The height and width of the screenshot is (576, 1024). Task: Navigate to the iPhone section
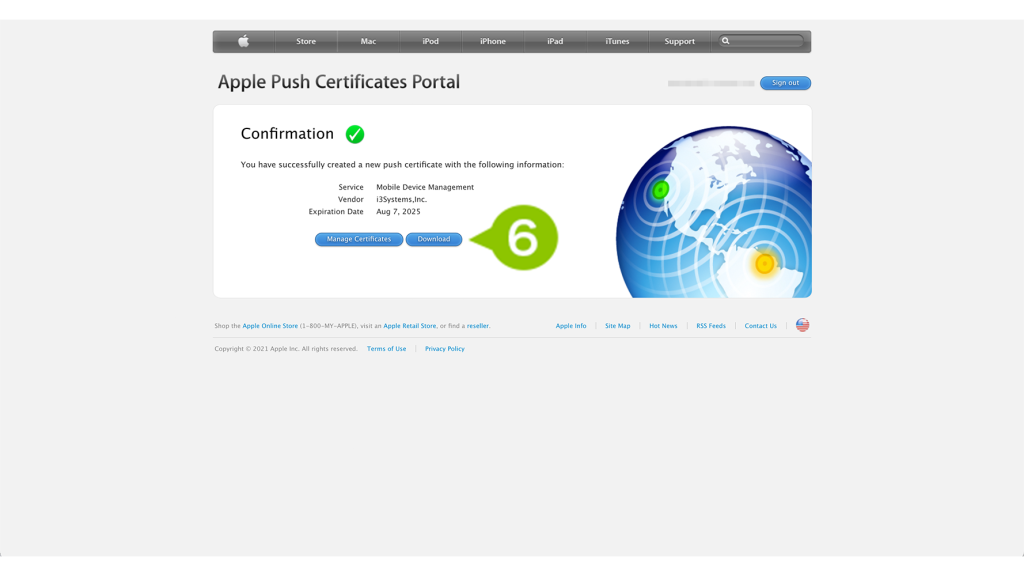tap(493, 41)
